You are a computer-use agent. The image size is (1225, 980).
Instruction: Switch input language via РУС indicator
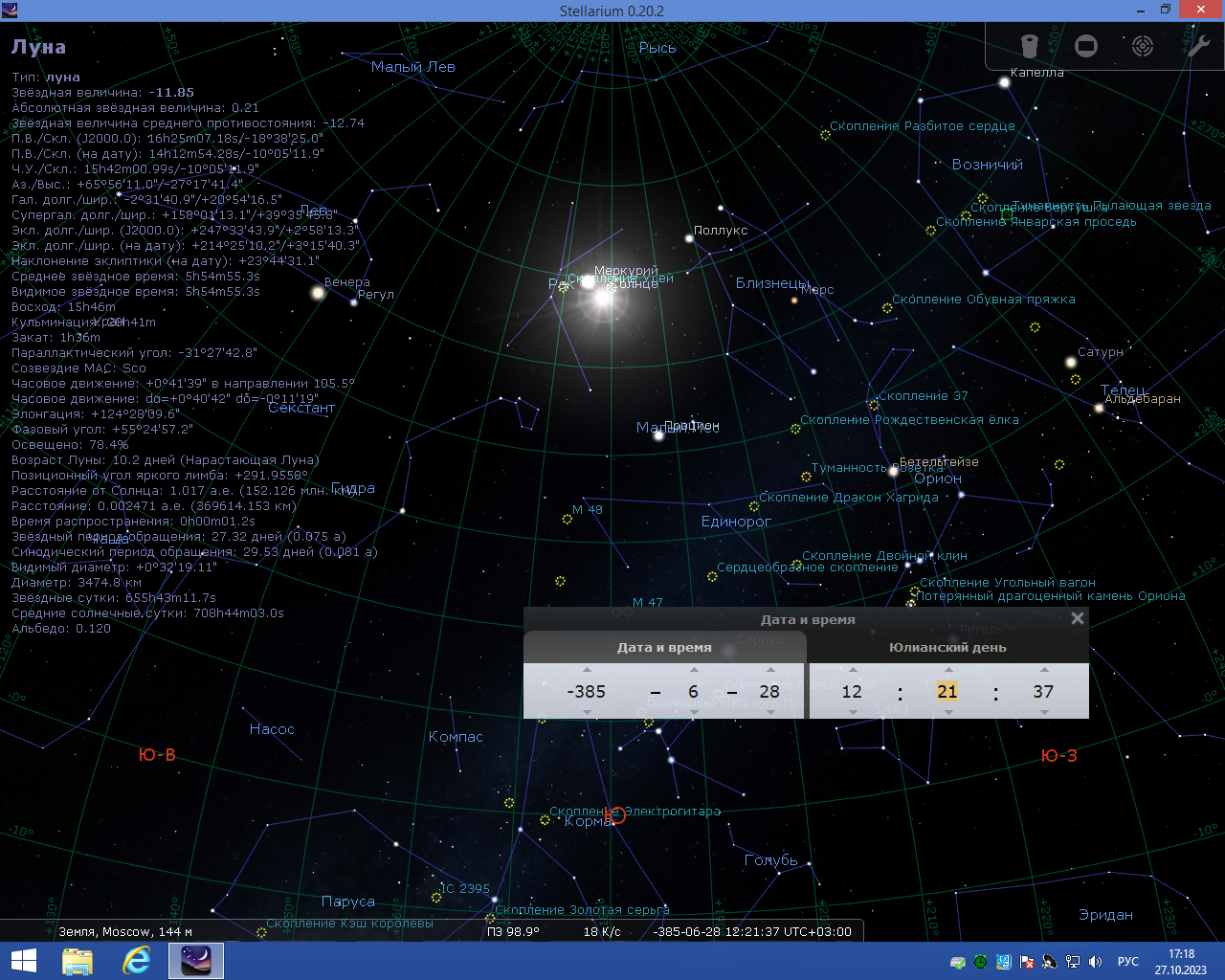[1128, 962]
